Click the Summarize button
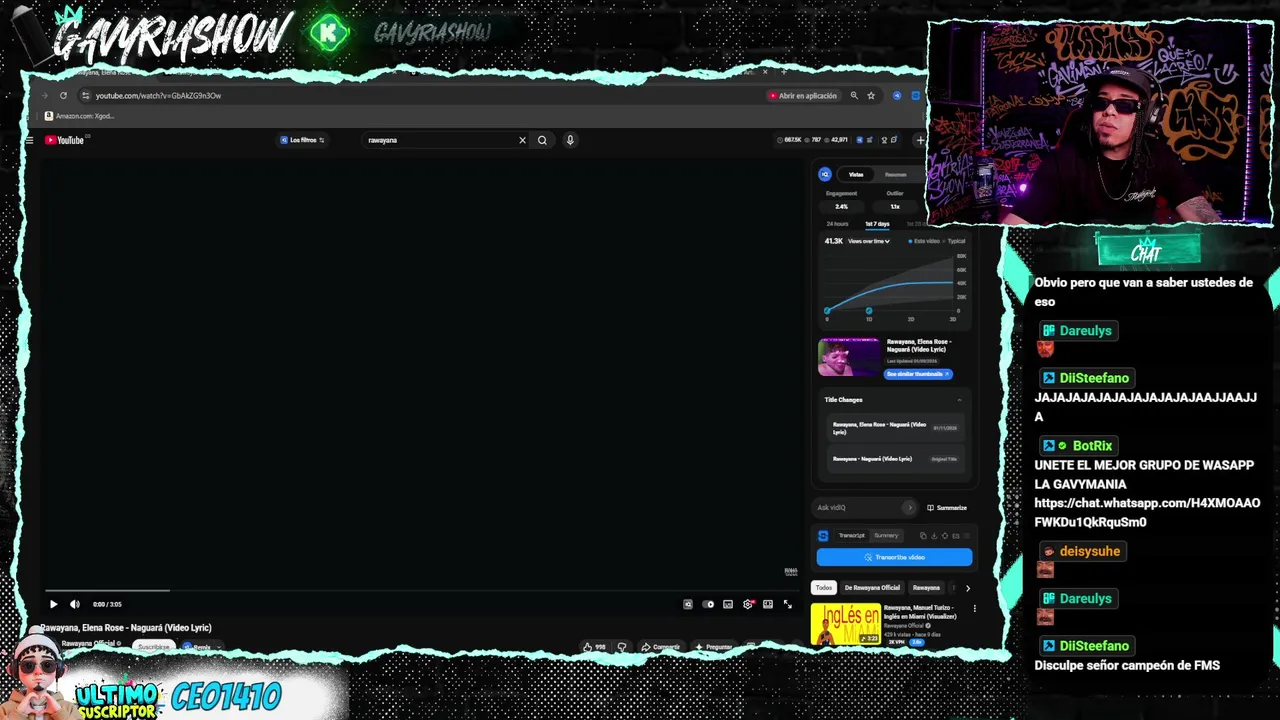Viewport: 1280px width, 720px height. click(x=946, y=507)
